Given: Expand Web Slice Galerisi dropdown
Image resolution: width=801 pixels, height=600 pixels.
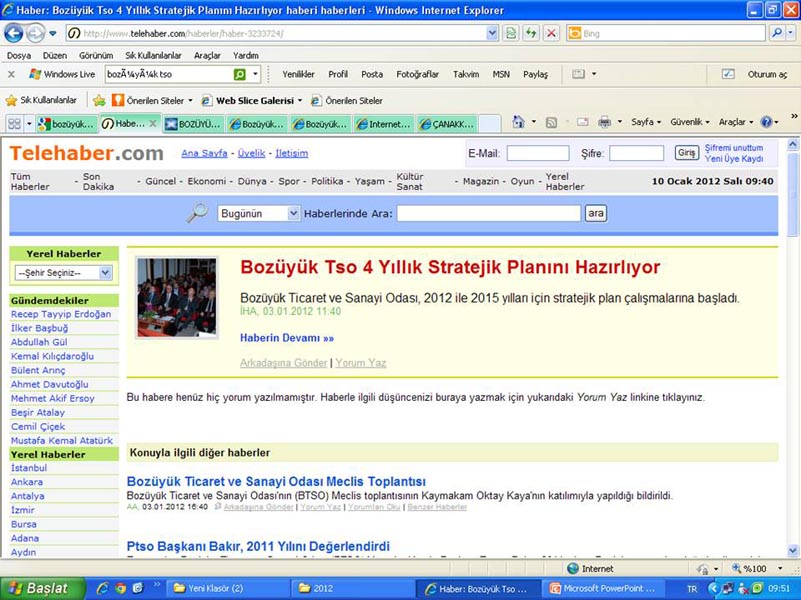Looking at the screenshot, I should (x=300, y=101).
